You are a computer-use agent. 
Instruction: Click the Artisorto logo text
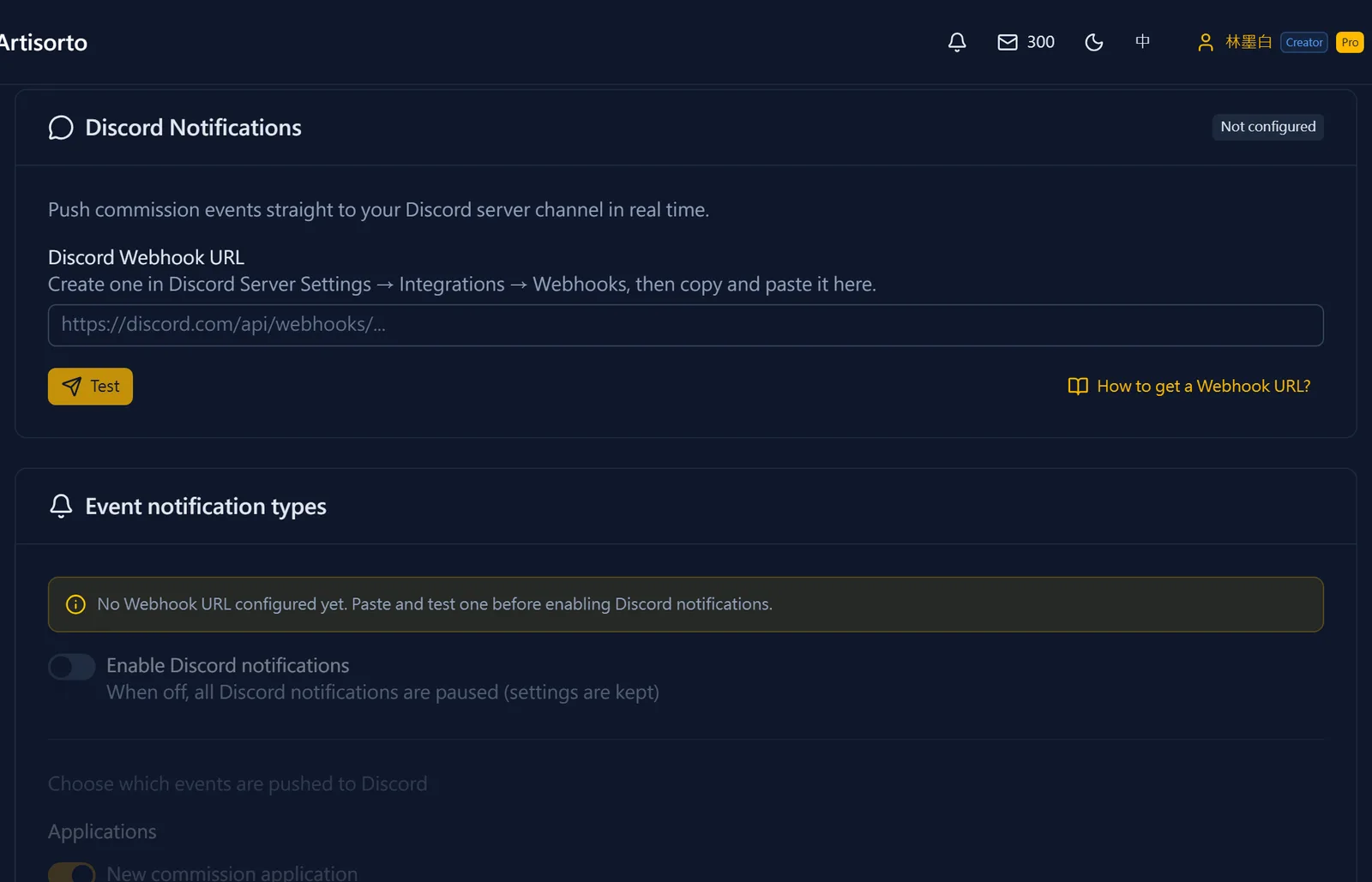(43, 42)
